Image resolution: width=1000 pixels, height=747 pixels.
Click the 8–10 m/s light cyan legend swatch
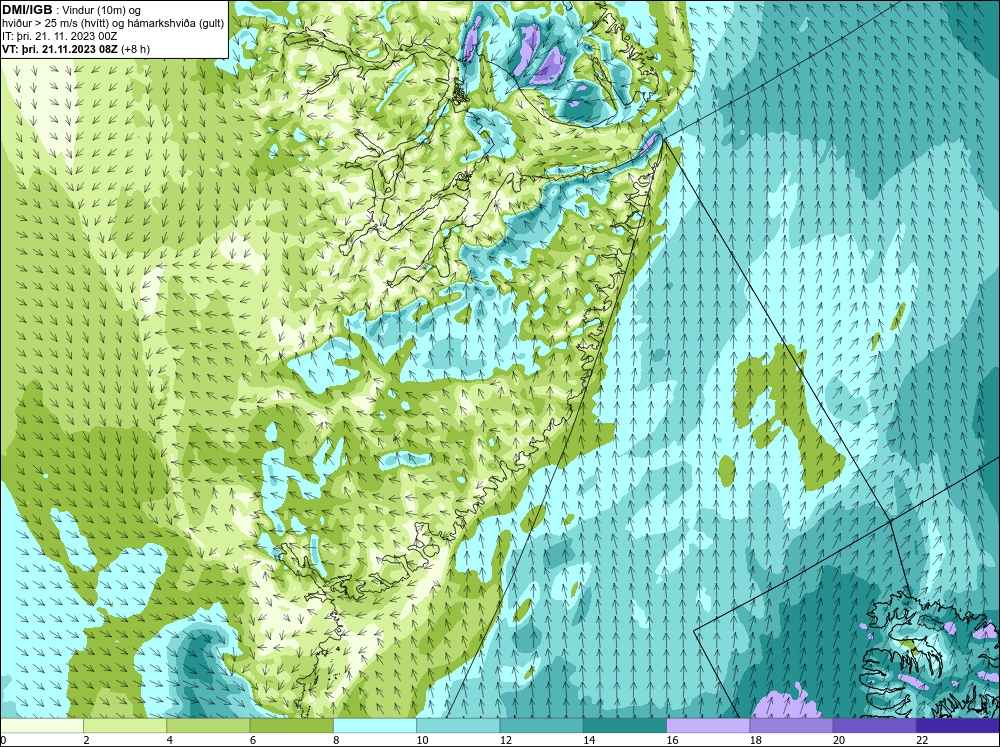coord(375,726)
